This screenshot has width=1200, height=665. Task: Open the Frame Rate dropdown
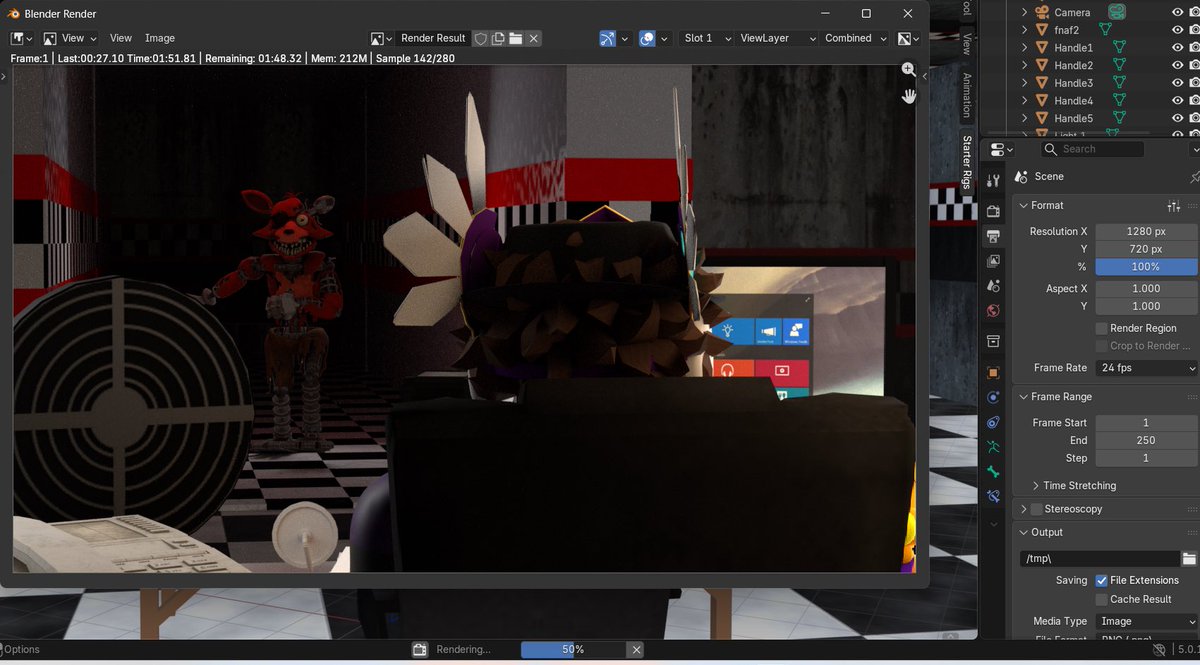tap(1146, 368)
